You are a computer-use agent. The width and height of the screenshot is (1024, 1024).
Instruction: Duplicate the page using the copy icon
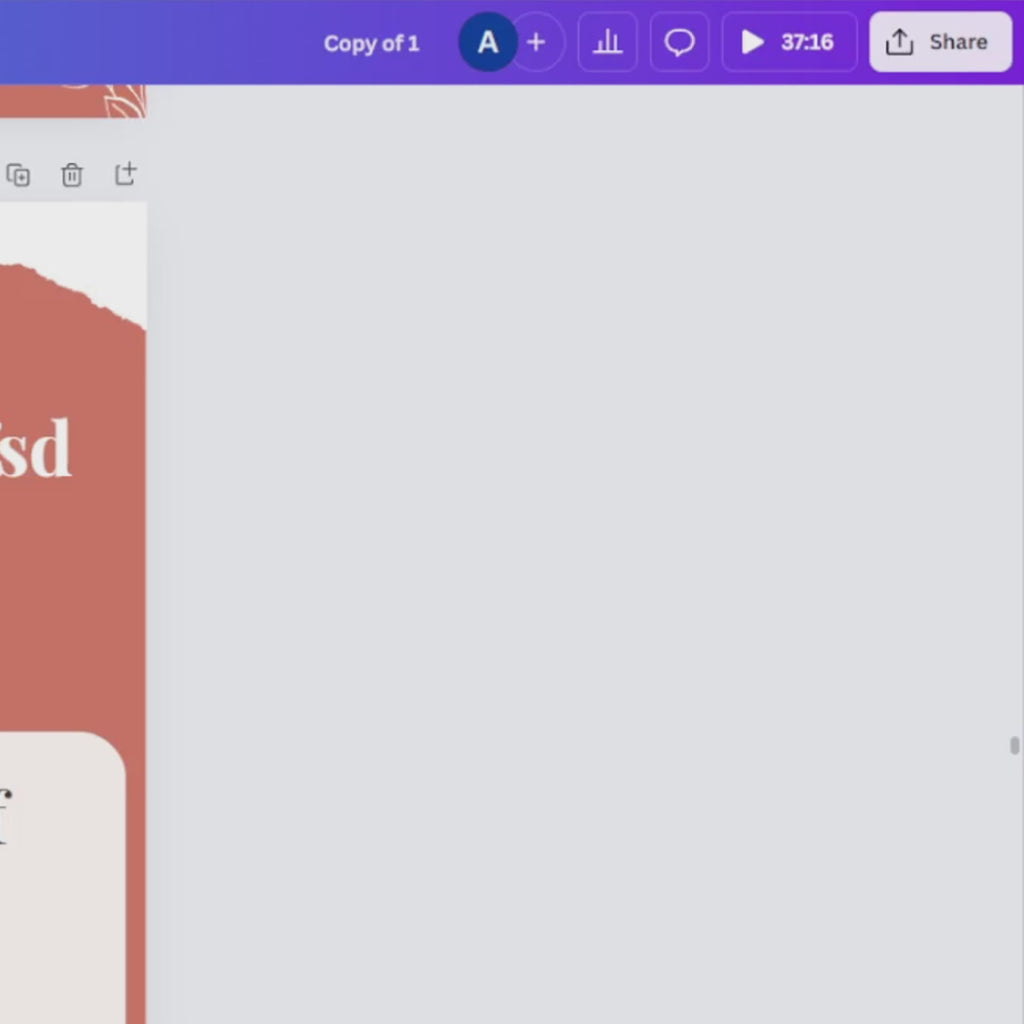[x=18, y=176]
